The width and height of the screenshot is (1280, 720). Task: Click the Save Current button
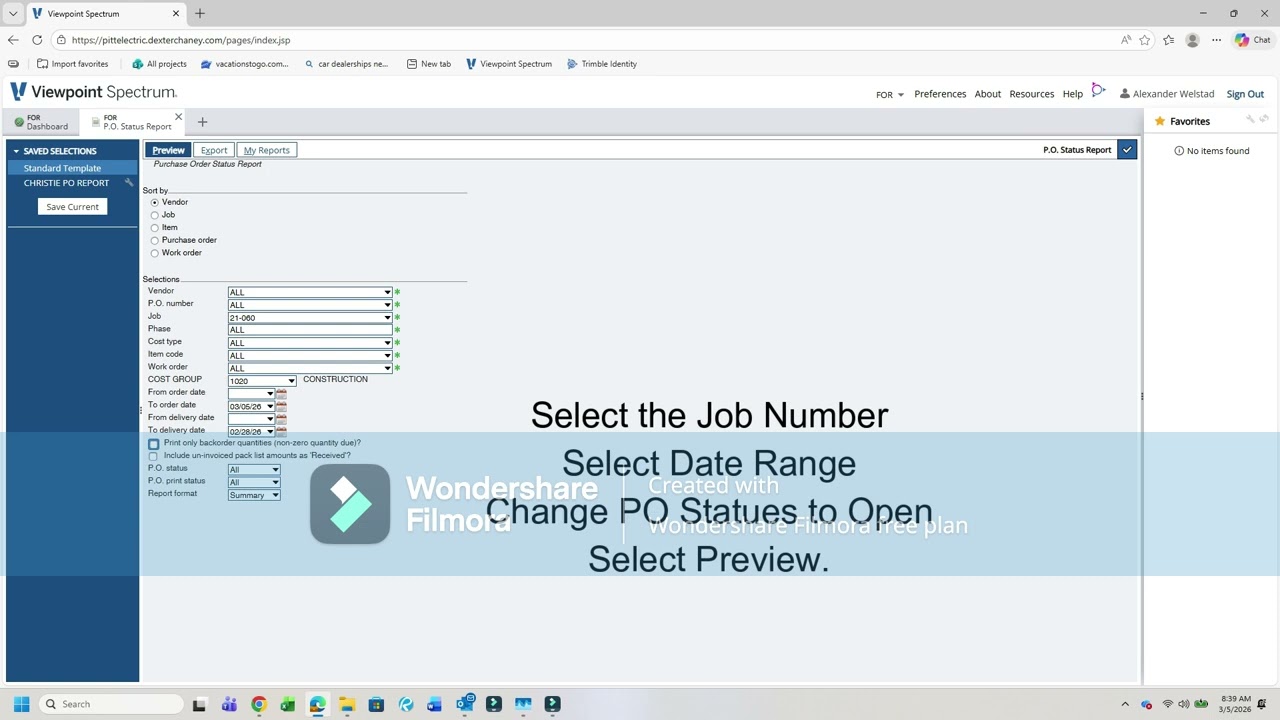click(72, 206)
